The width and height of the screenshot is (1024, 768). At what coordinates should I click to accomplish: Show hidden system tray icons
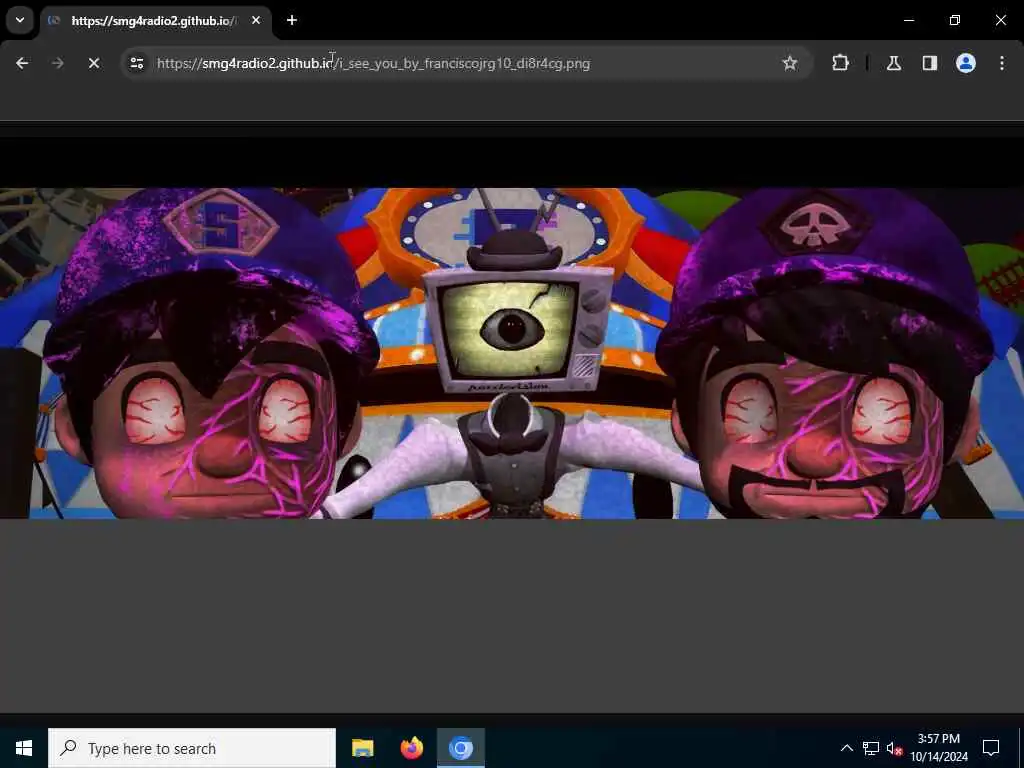pyautogui.click(x=846, y=748)
